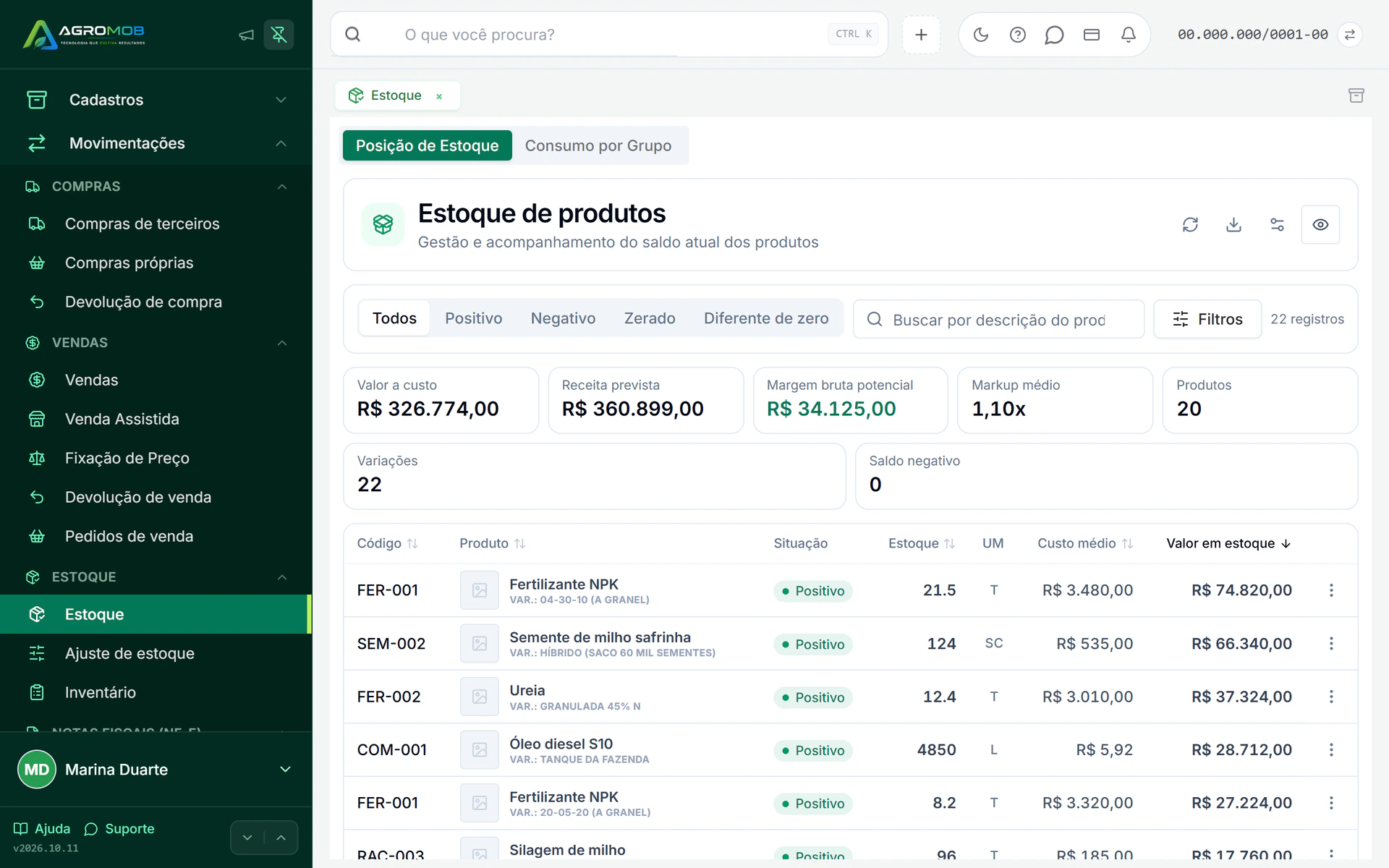Click the archive box icon at top right
Image resolution: width=1389 pixels, height=868 pixels.
[1356, 95]
